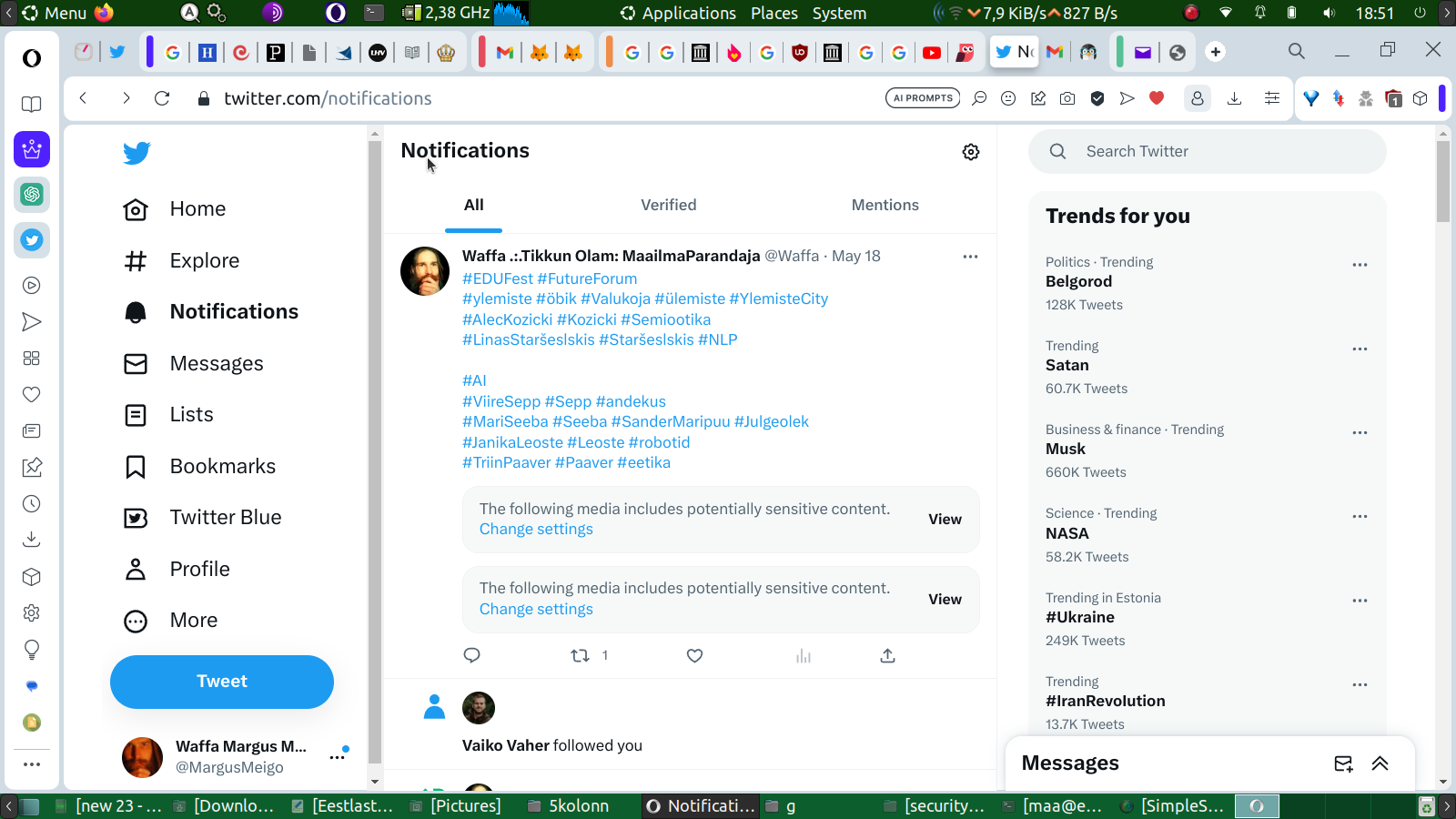
Task: Switch to the Pictures taskbar window
Action: click(x=455, y=806)
